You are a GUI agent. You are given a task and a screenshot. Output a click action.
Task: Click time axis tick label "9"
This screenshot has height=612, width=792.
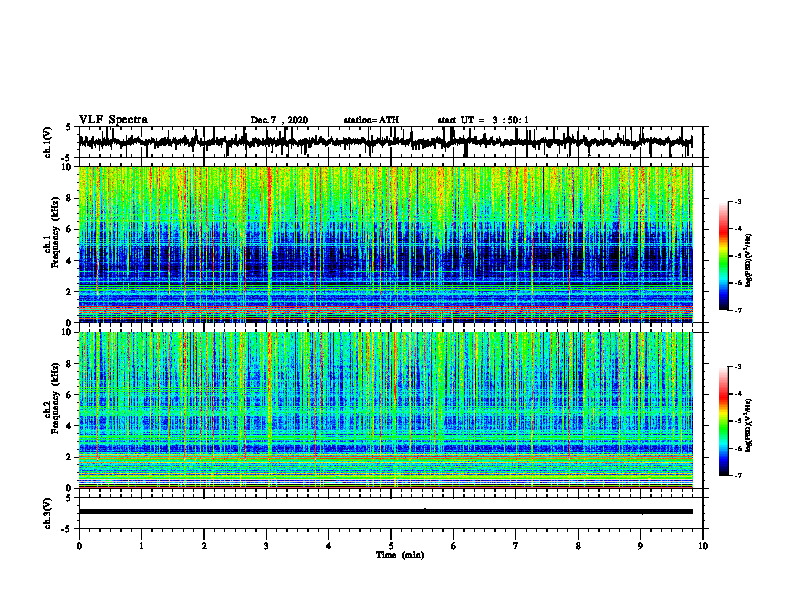(640, 546)
